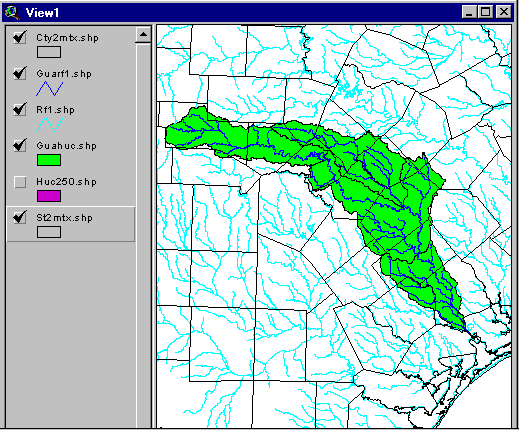Click the gray legend symbol under Cty2mtx.shp
The width and height of the screenshot is (519, 430).
point(49,52)
